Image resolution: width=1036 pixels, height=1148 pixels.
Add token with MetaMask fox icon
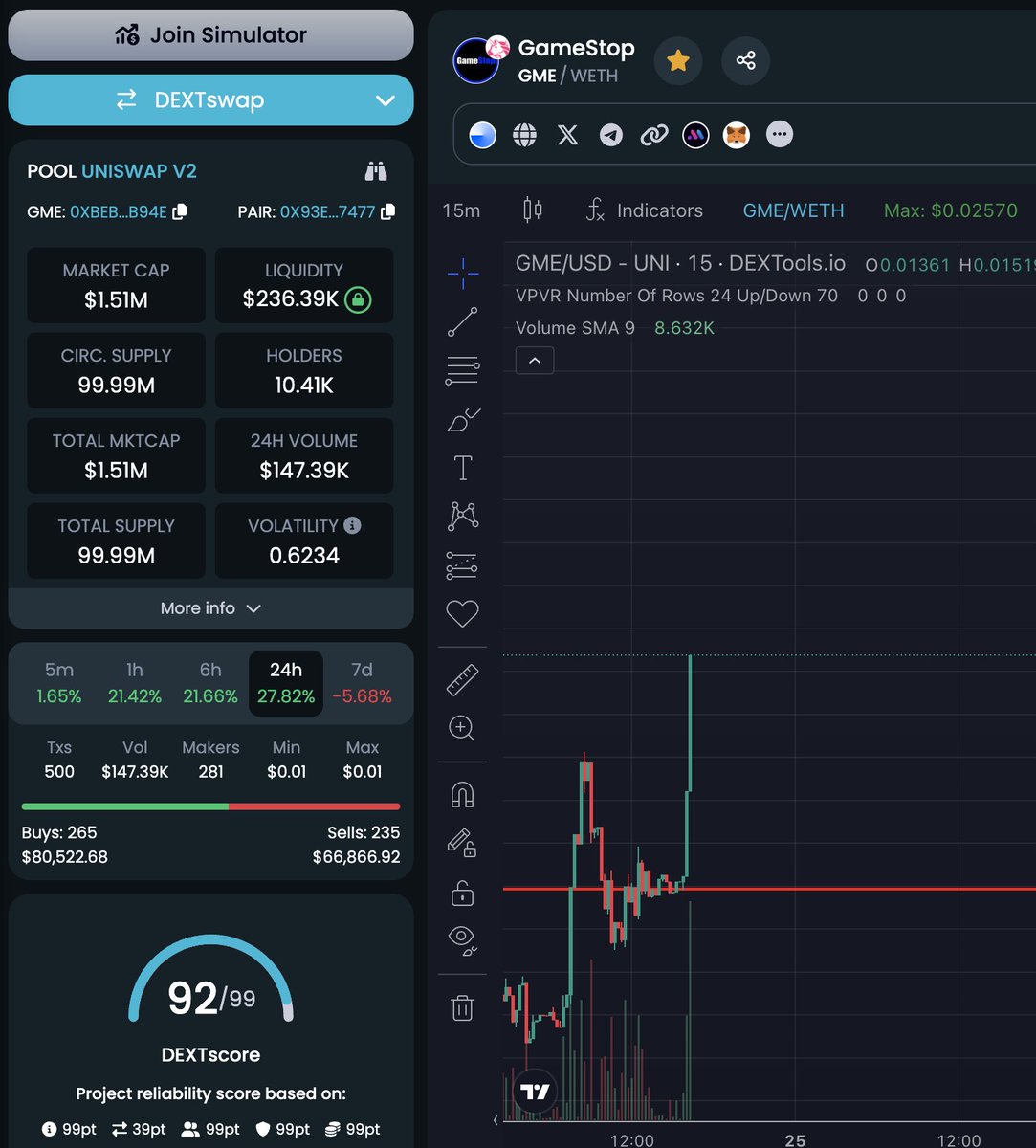pos(737,135)
